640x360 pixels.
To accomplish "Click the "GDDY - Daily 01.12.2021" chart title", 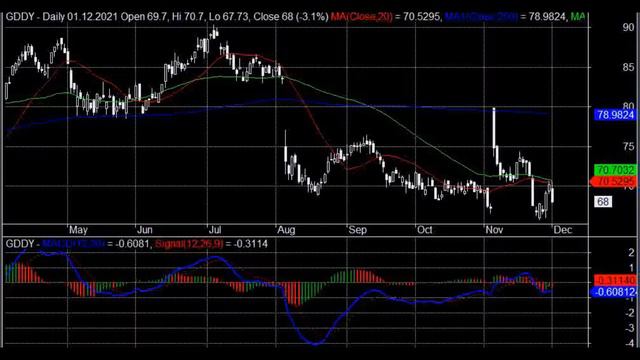I will (x=62, y=17).
